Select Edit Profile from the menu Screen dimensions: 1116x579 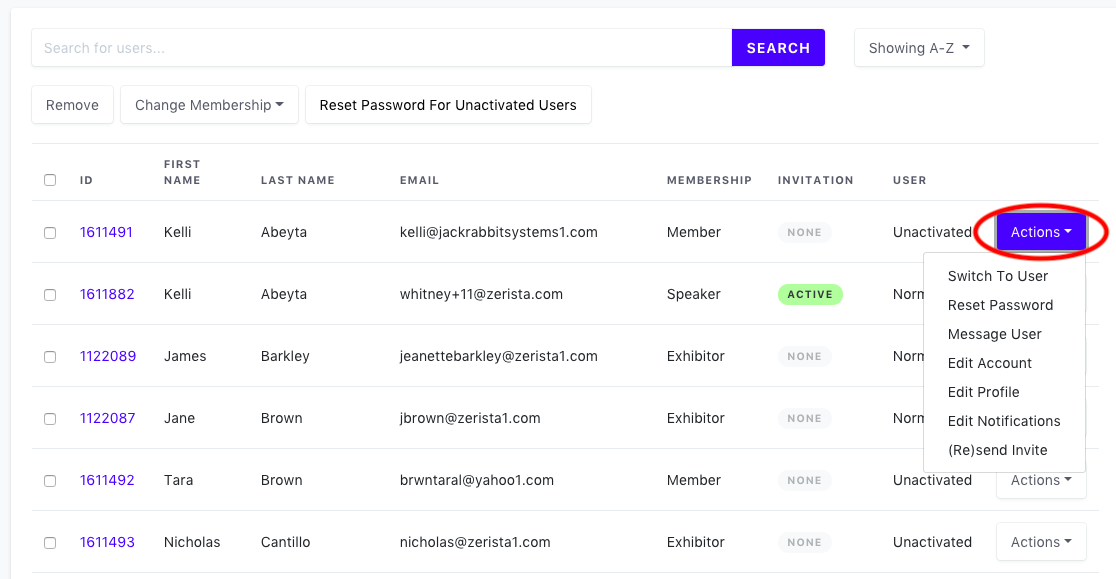pyautogui.click(x=983, y=392)
